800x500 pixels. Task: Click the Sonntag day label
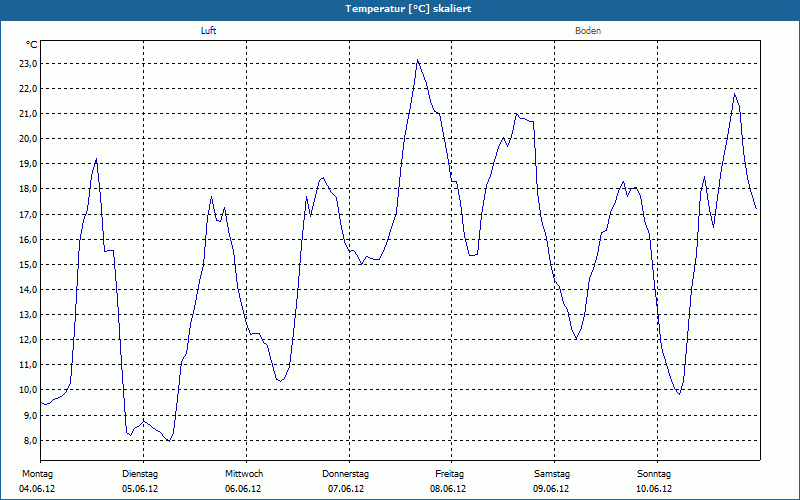tap(654, 474)
